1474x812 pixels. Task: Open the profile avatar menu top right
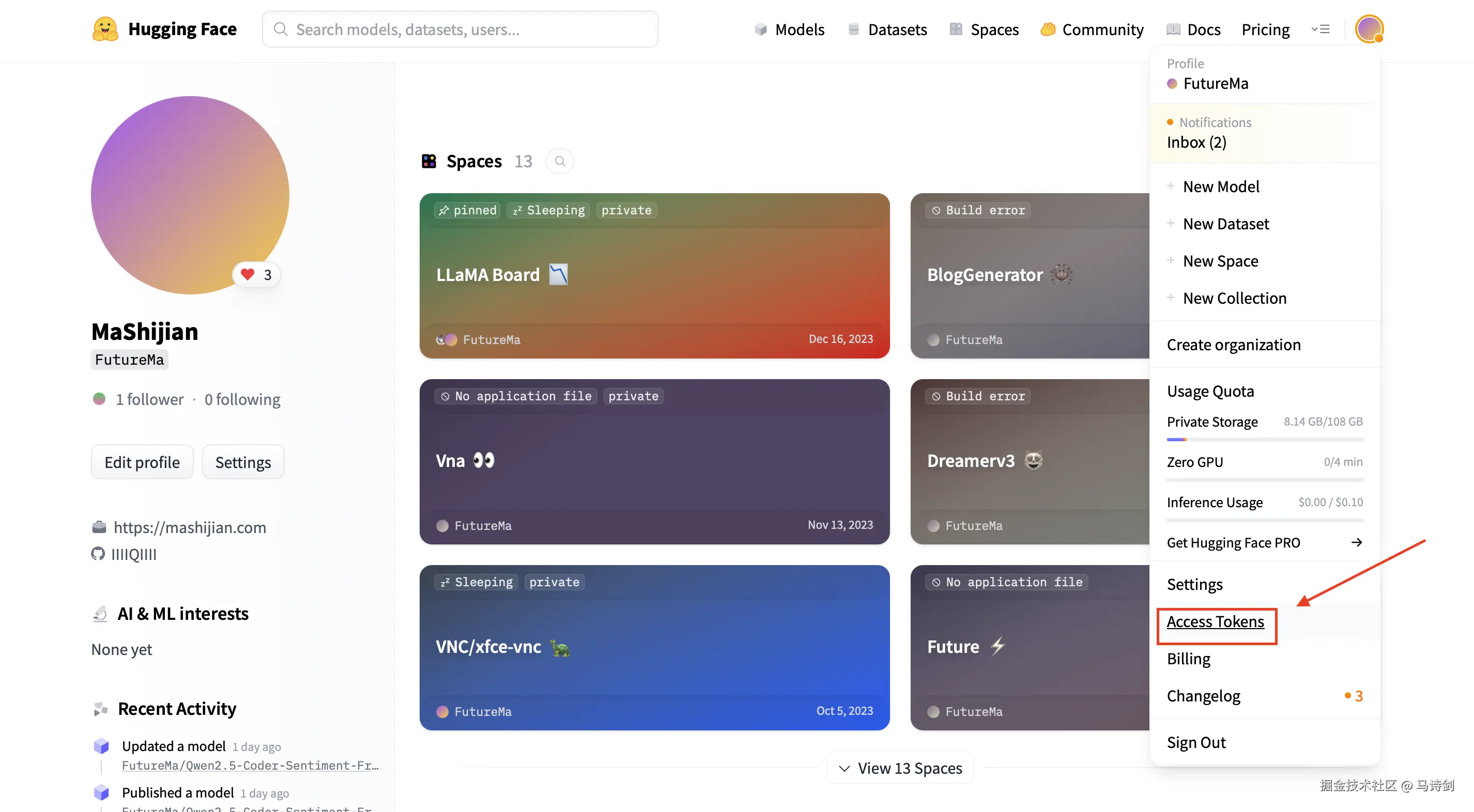(1369, 29)
